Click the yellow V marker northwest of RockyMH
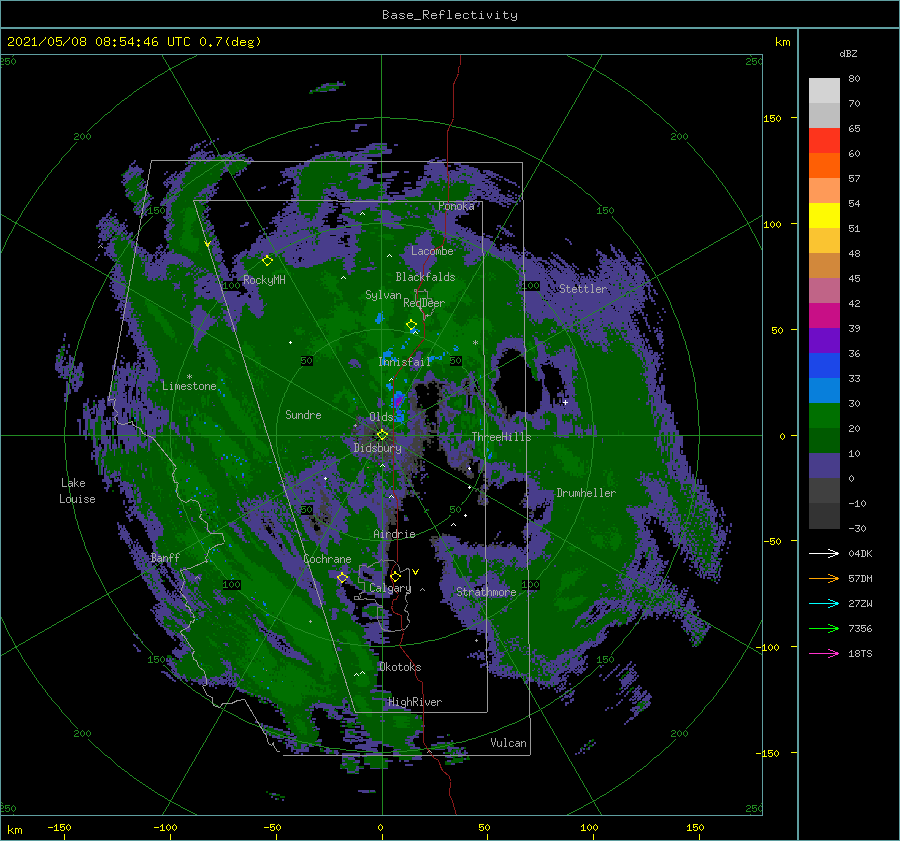This screenshot has height=841, width=900. pyautogui.click(x=207, y=244)
